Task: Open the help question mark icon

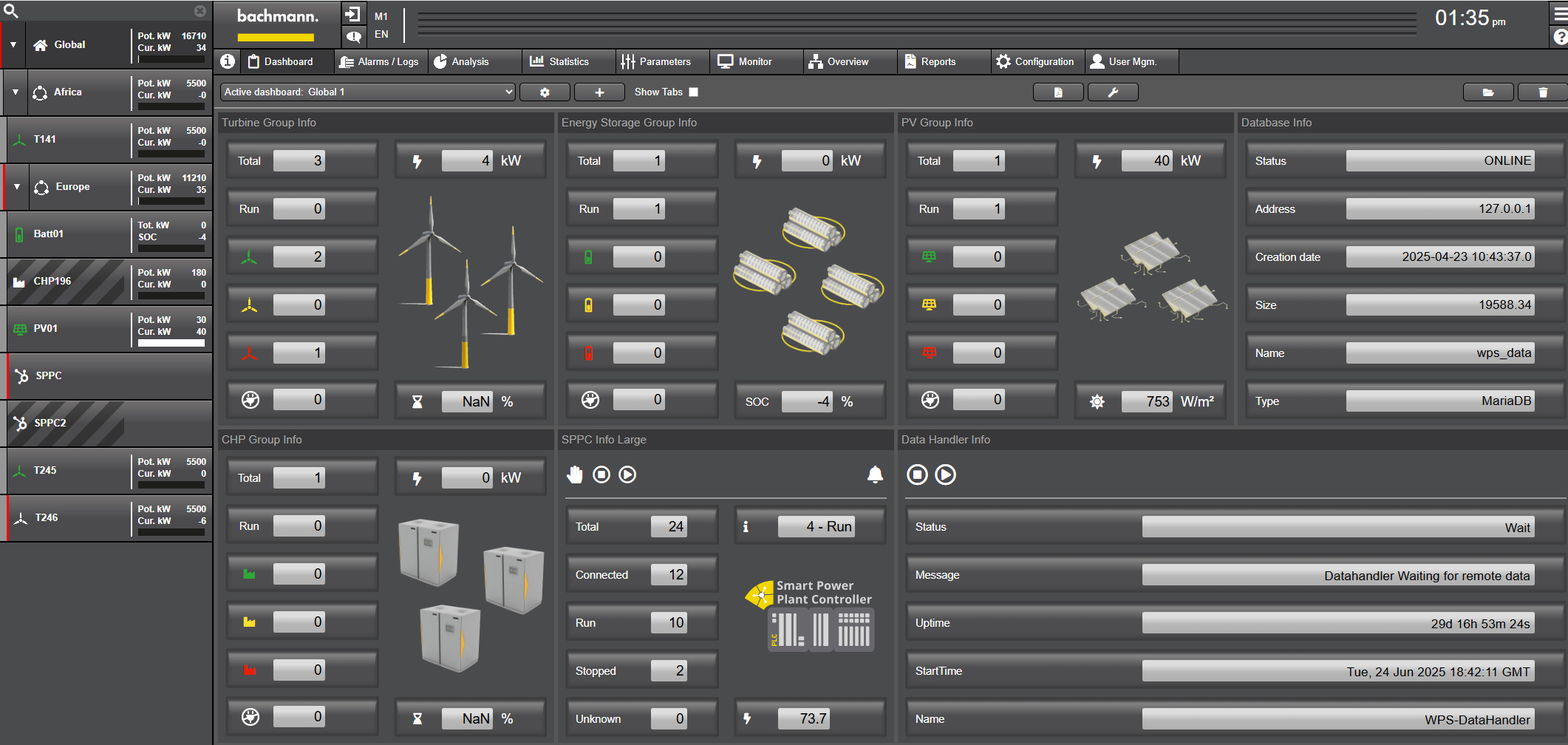Action: pyautogui.click(x=1560, y=36)
